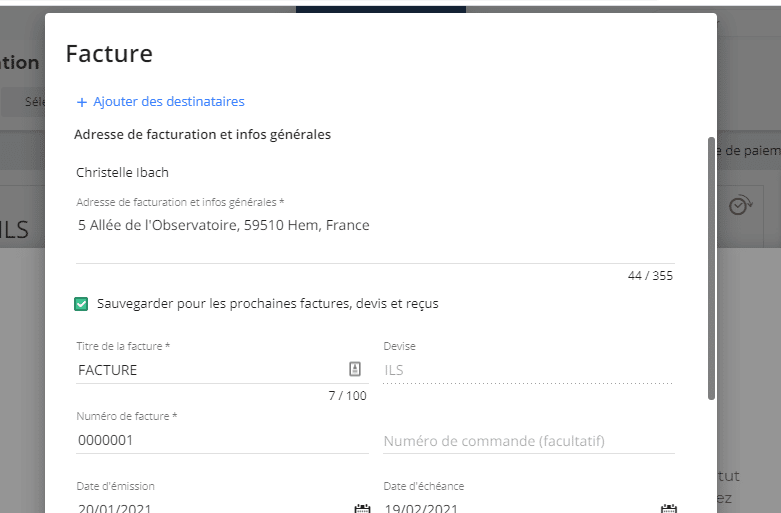The image size is (781, 513).
Task: Click the plus icon beside Ajouter des destinataires
Action: (x=82, y=102)
